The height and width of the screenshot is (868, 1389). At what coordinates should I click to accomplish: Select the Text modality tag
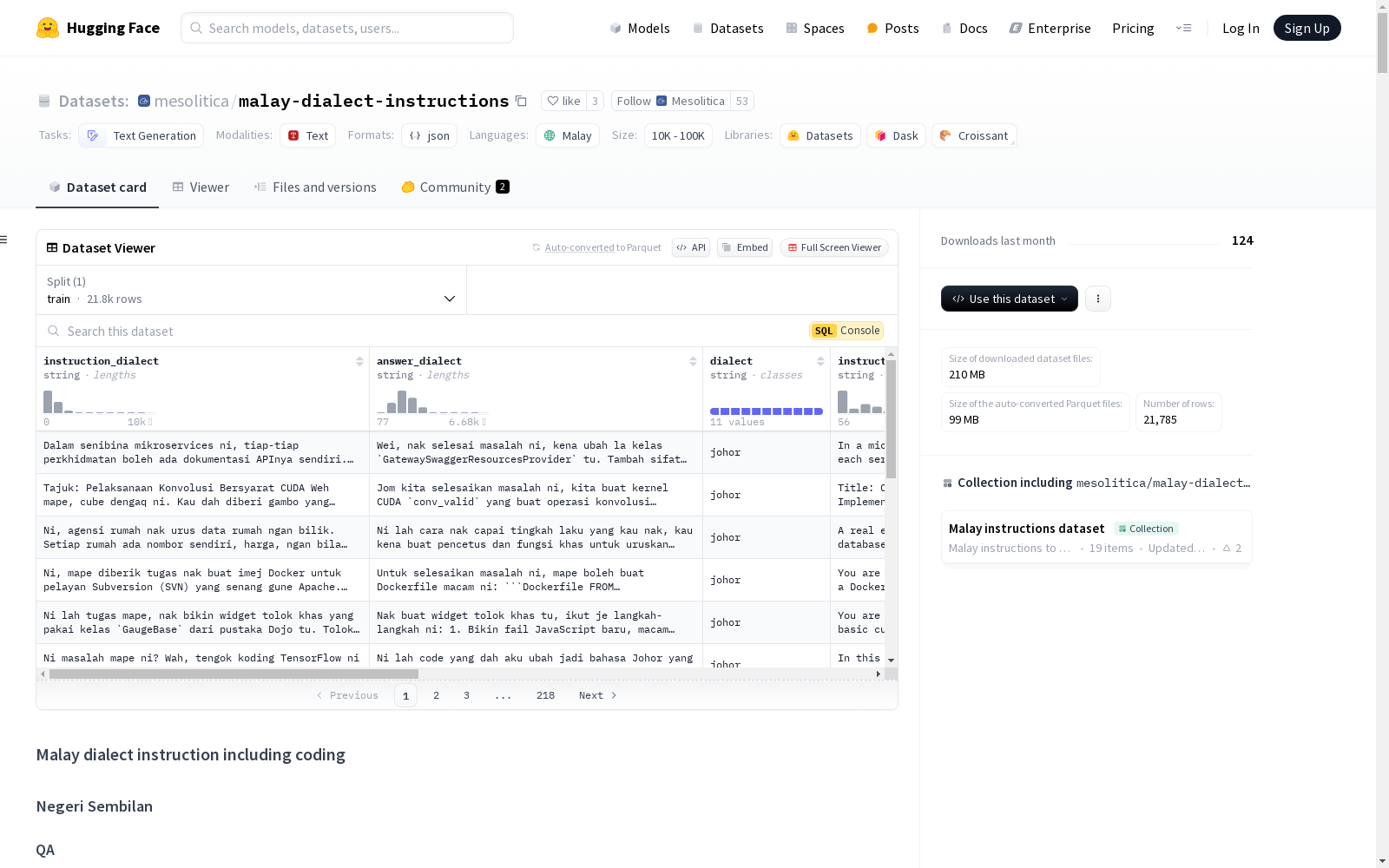click(308, 135)
